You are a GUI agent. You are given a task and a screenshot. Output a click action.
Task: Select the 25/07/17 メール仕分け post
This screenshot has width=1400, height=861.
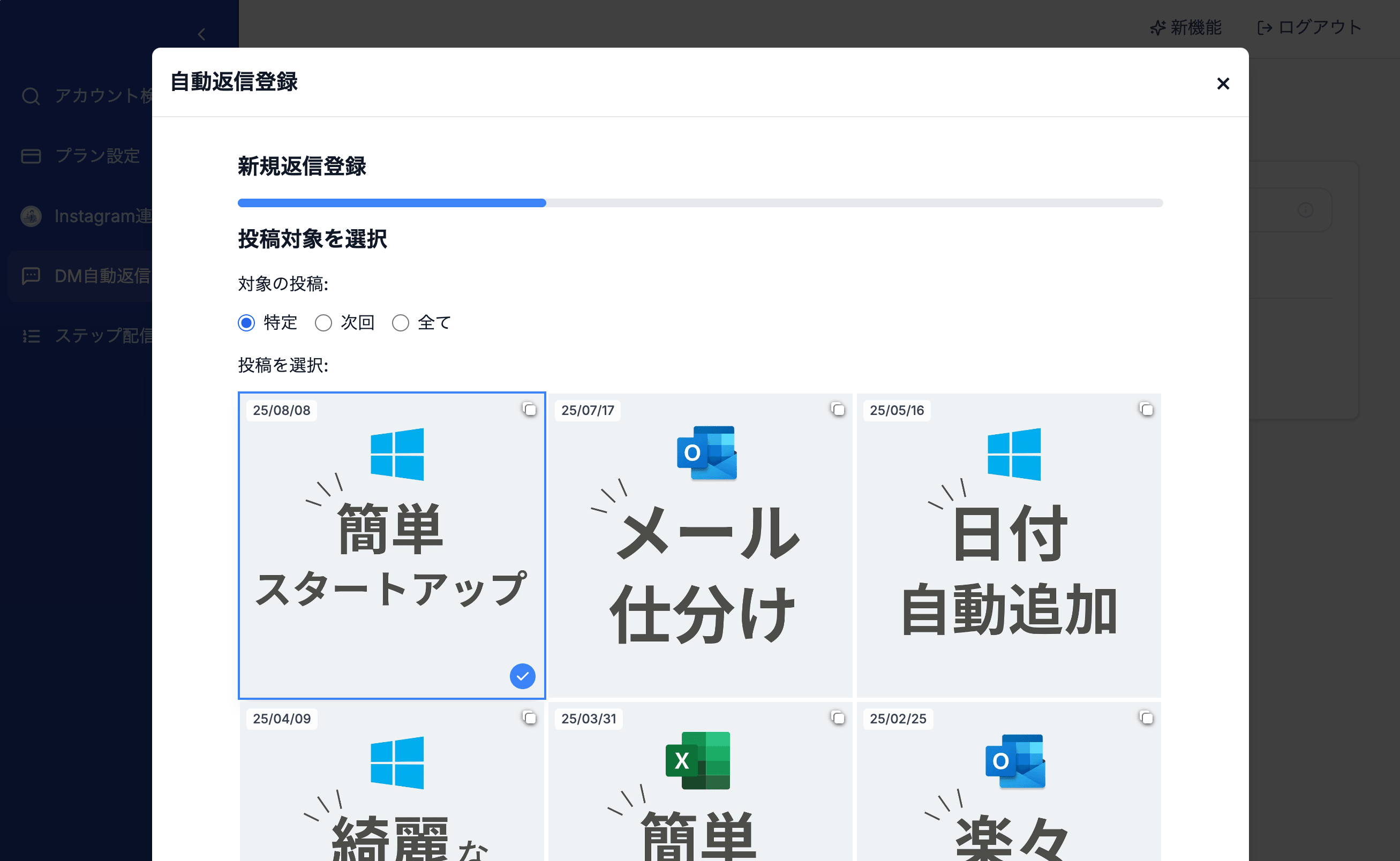tap(700, 545)
